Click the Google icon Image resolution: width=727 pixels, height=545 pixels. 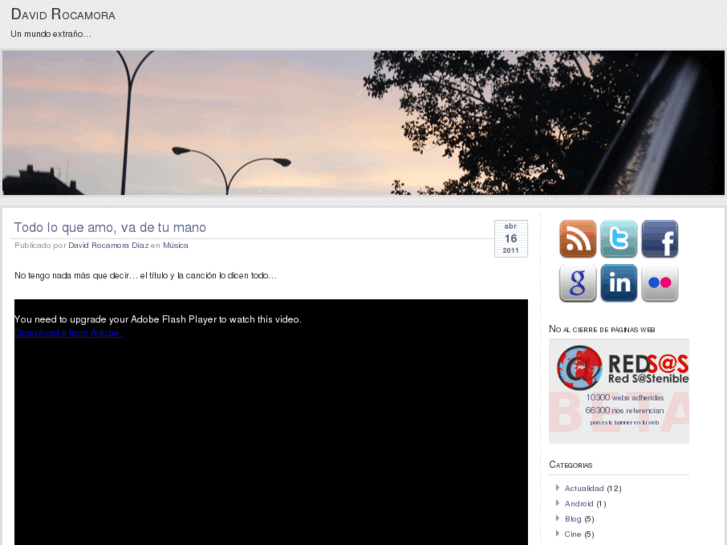[x=577, y=283]
